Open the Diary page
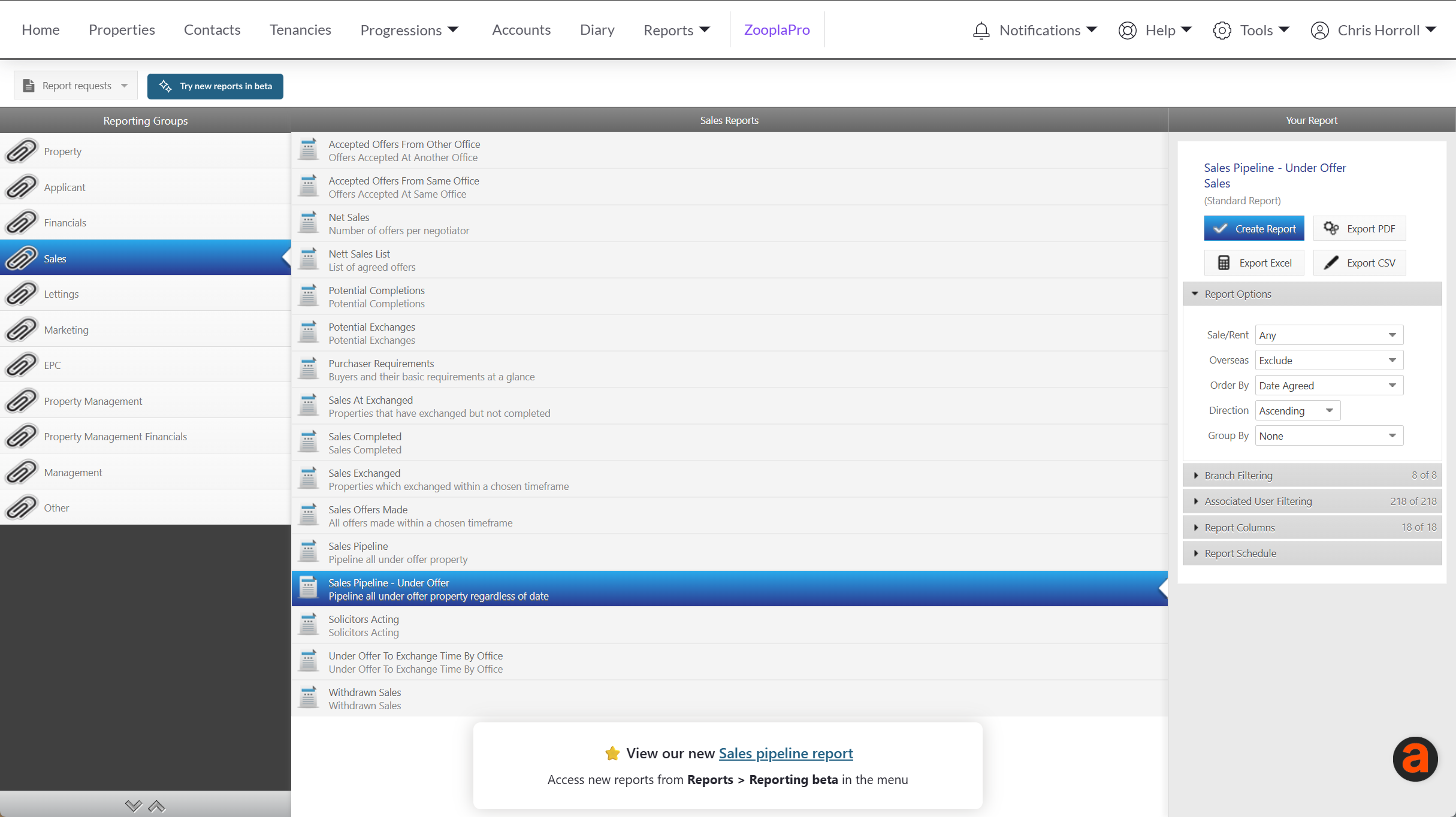This screenshot has width=1456, height=817. coord(597,29)
